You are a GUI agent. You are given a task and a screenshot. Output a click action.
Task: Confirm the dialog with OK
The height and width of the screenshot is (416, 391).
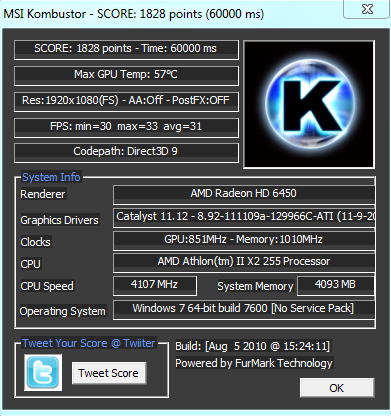337,388
